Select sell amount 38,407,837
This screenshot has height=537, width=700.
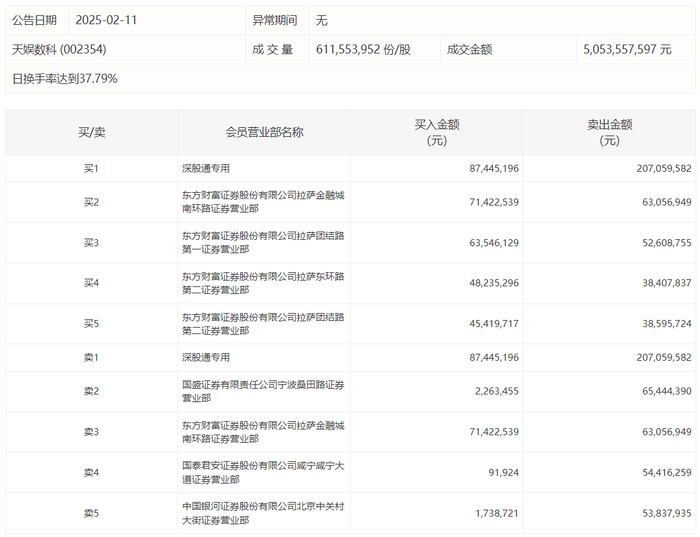coord(667,283)
